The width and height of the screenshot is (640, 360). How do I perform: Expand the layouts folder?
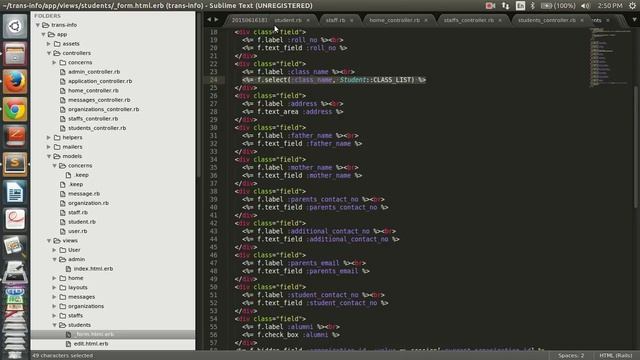tap(54, 287)
